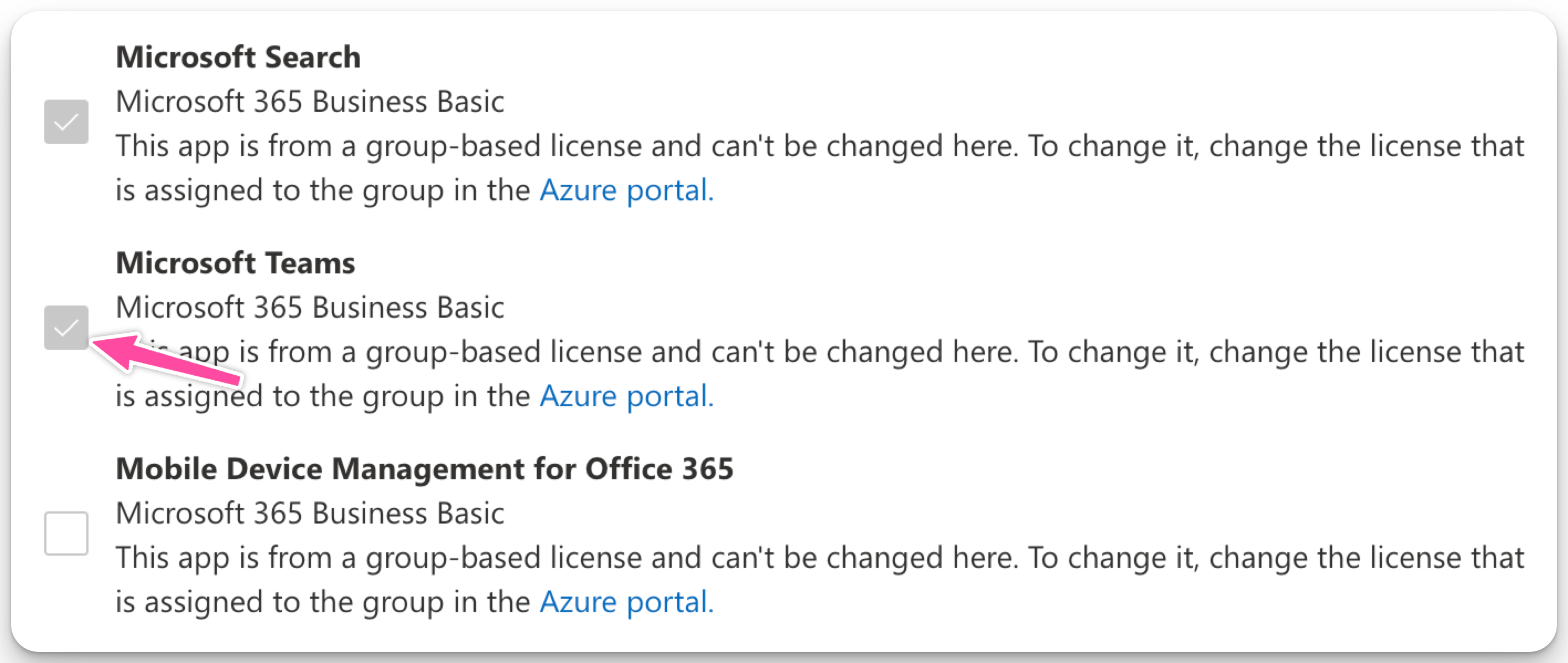Select the Microsoft Teams heading
Viewport: 1568px width, 663px height.
coord(235,263)
